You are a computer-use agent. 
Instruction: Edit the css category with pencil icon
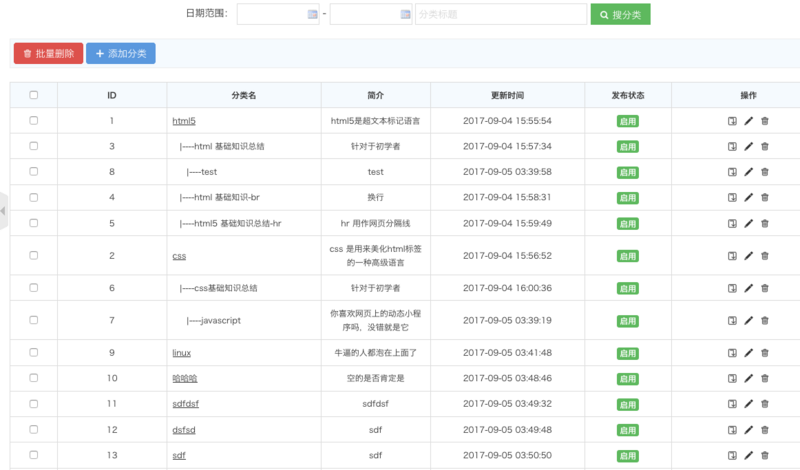(x=748, y=256)
